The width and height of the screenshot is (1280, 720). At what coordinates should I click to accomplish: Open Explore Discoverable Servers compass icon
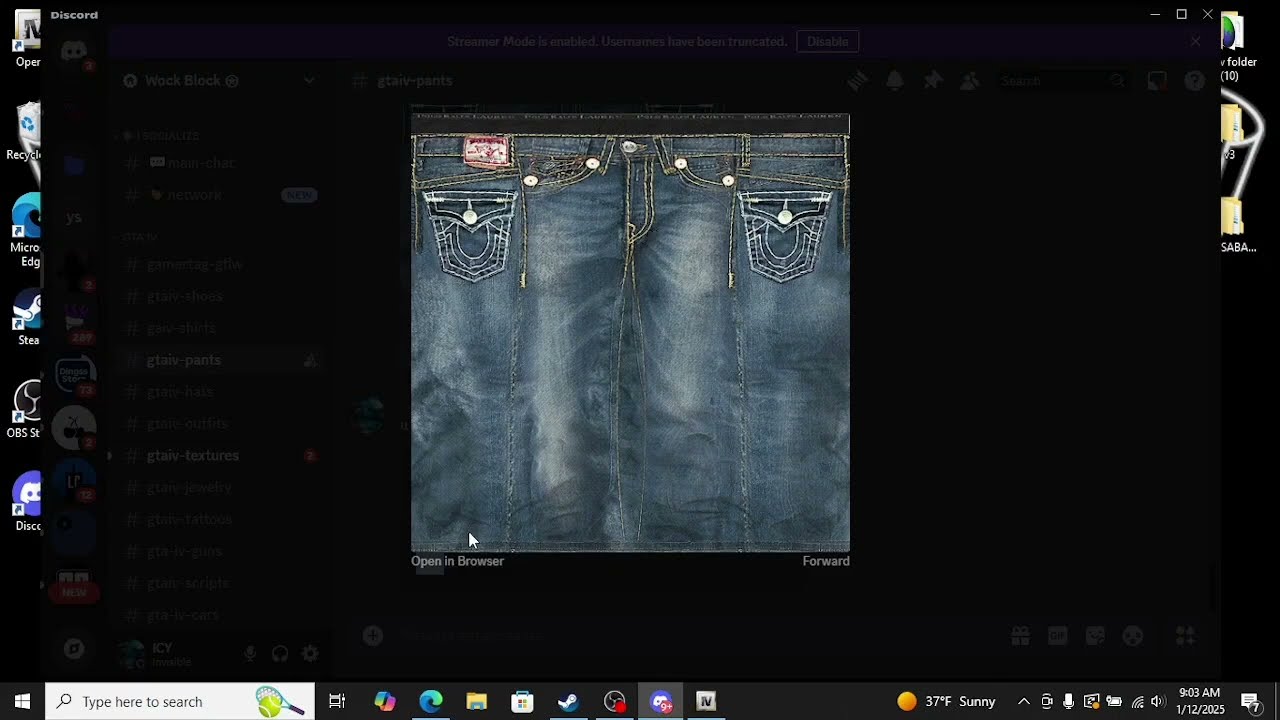coord(74,649)
